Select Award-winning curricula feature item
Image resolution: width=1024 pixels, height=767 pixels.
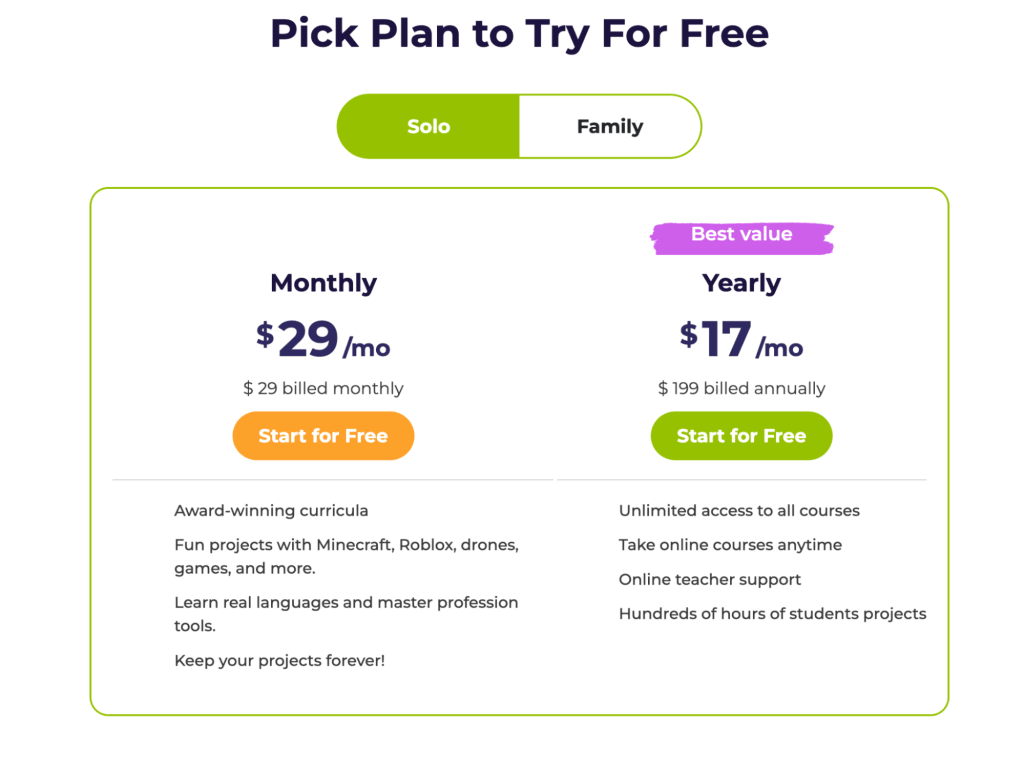[271, 510]
